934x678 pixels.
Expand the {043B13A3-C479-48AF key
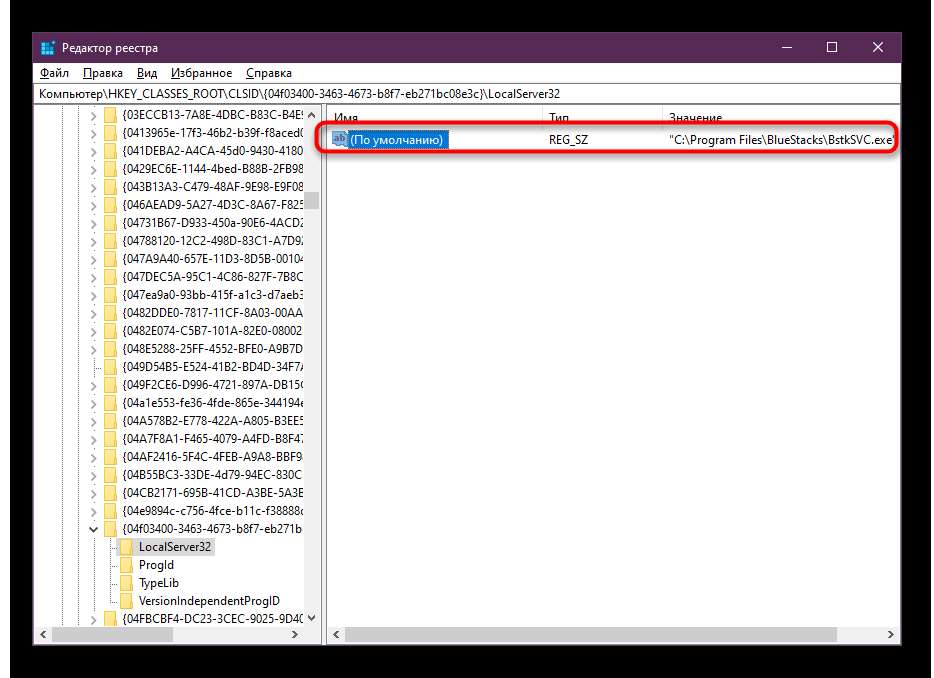point(94,188)
